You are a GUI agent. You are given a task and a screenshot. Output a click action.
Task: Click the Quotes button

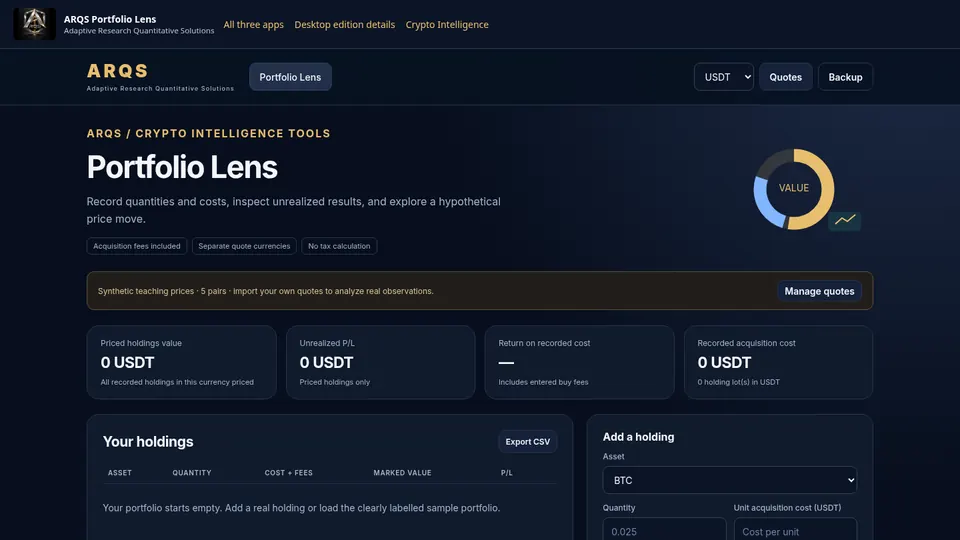click(786, 77)
